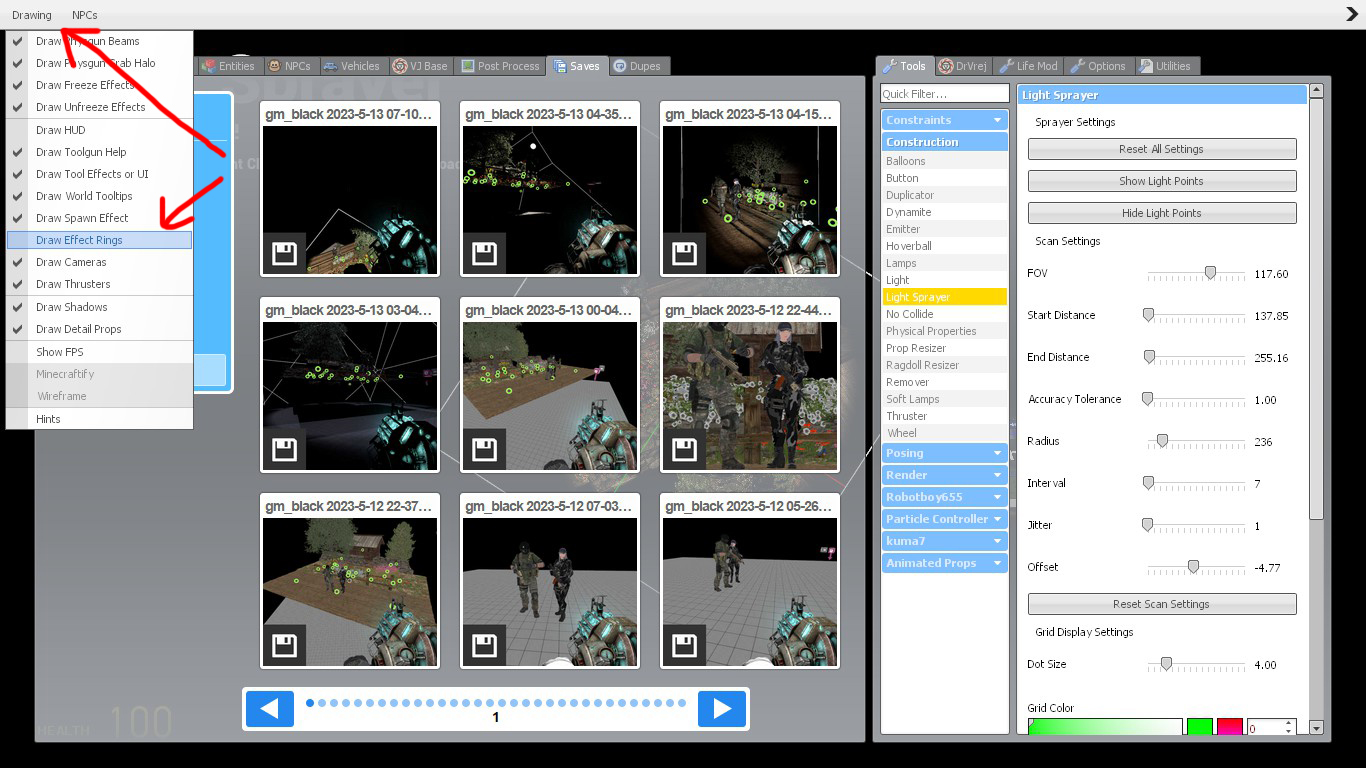This screenshot has width=1366, height=768.
Task: Expand the Animated Props category
Action: [x=945, y=563]
